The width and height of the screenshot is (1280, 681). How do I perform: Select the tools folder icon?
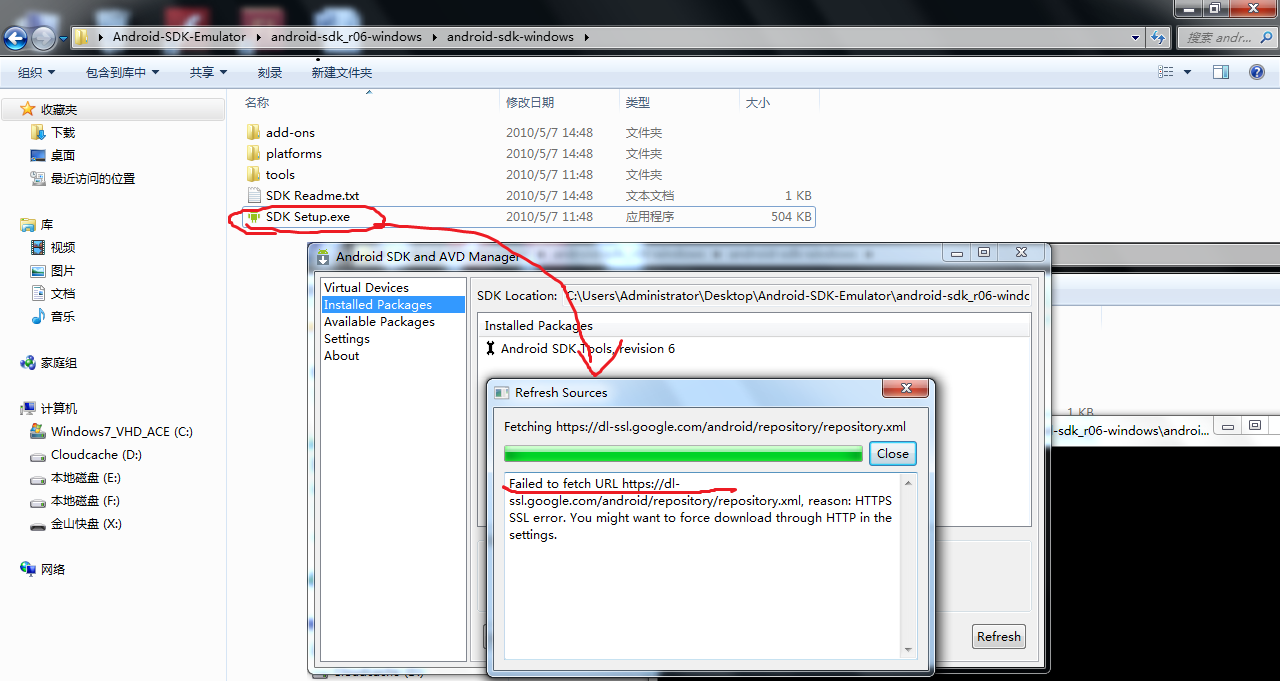(253, 174)
